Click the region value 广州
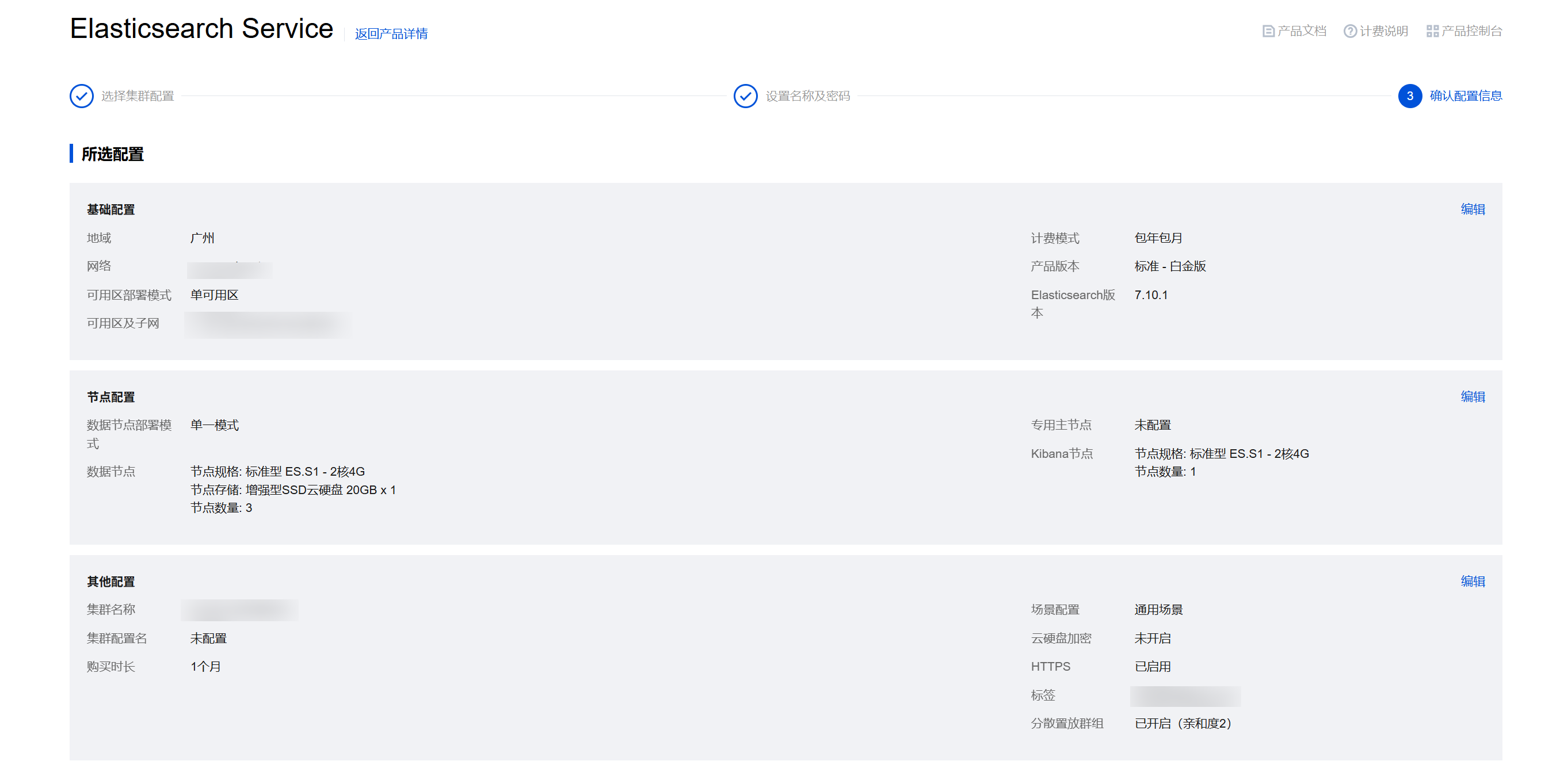The width and height of the screenshot is (1560, 784). click(x=203, y=238)
